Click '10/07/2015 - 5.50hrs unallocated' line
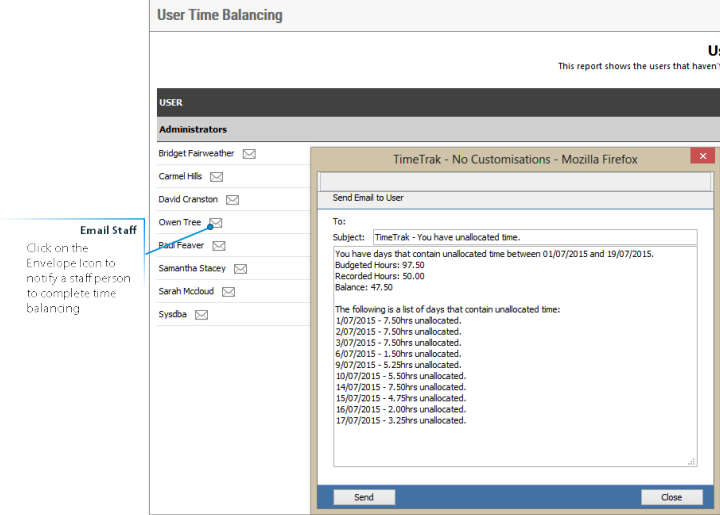Screen dimensions: 720x515 (x=400, y=376)
